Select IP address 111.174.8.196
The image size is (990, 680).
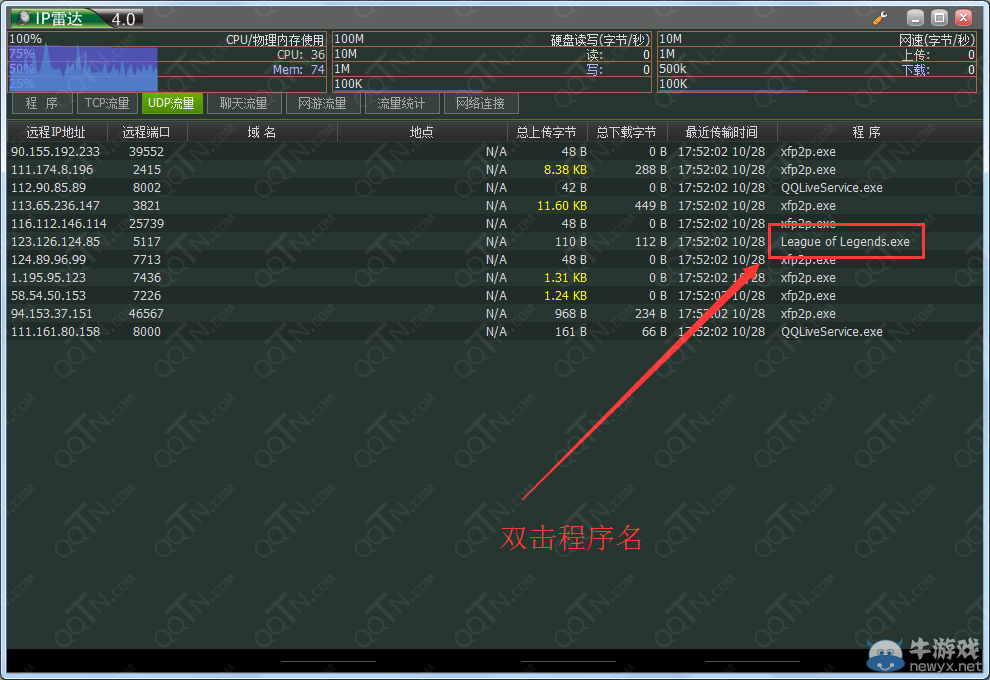pyautogui.click(x=52, y=170)
